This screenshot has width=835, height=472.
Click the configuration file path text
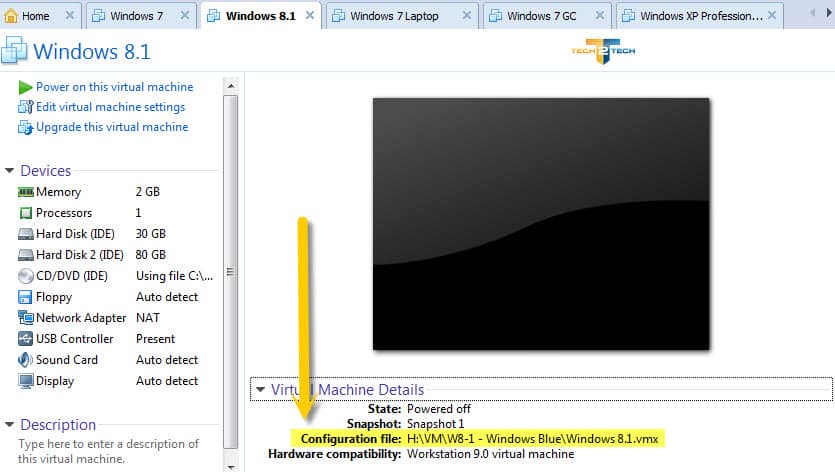coord(533,439)
